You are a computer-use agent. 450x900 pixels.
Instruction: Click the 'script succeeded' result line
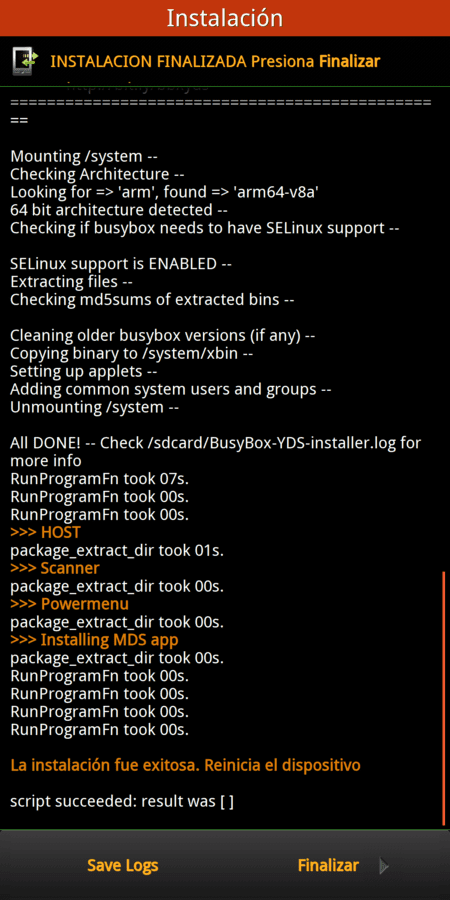point(122,801)
